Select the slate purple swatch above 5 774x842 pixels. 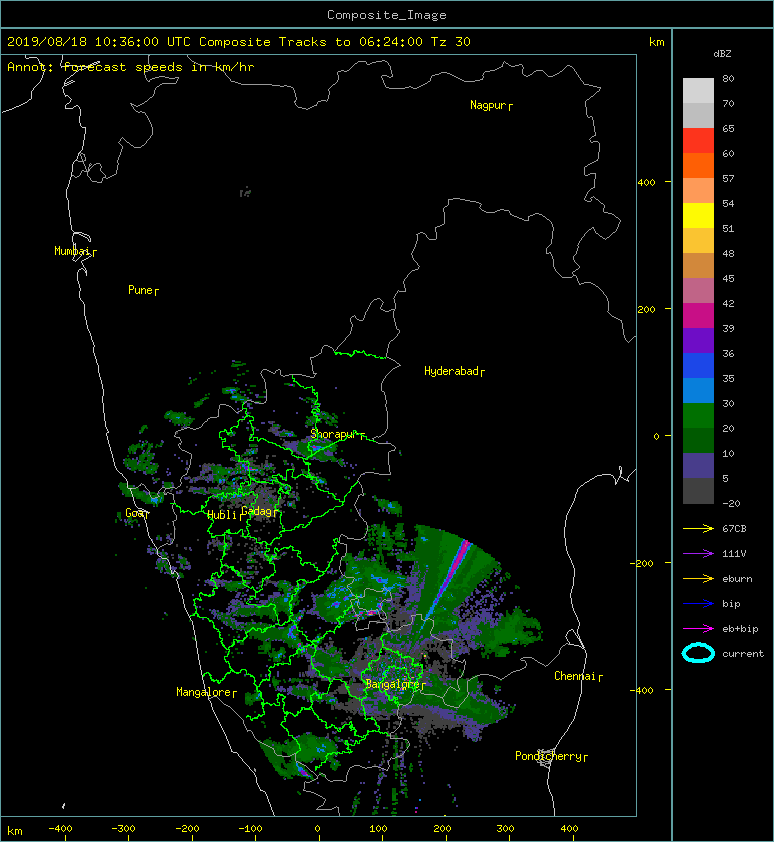pyautogui.click(x=698, y=466)
